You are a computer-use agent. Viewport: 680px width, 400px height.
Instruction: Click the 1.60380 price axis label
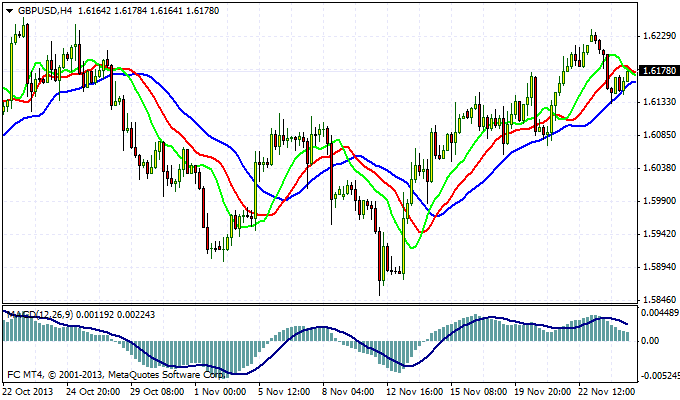point(658,168)
